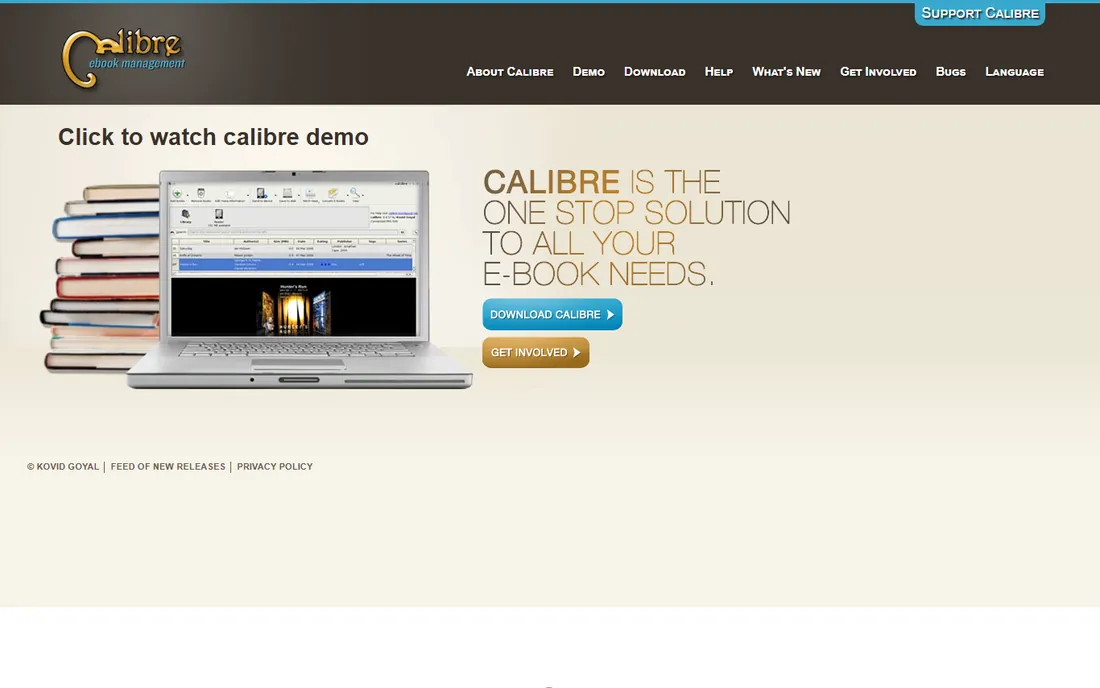The image size is (1100, 688).
Task: View What's New page
Action: click(x=786, y=72)
